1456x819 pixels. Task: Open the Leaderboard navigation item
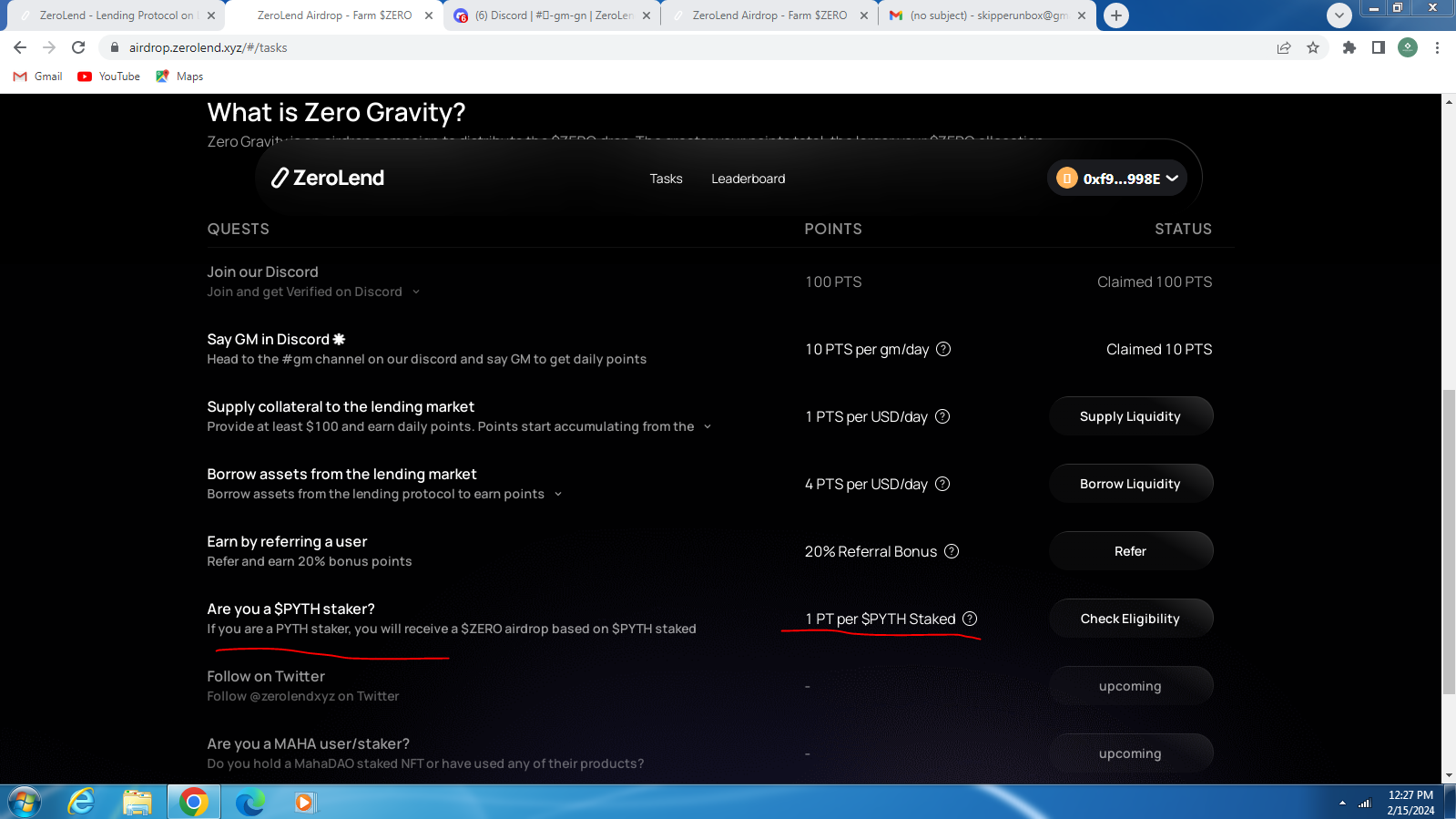pos(748,179)
